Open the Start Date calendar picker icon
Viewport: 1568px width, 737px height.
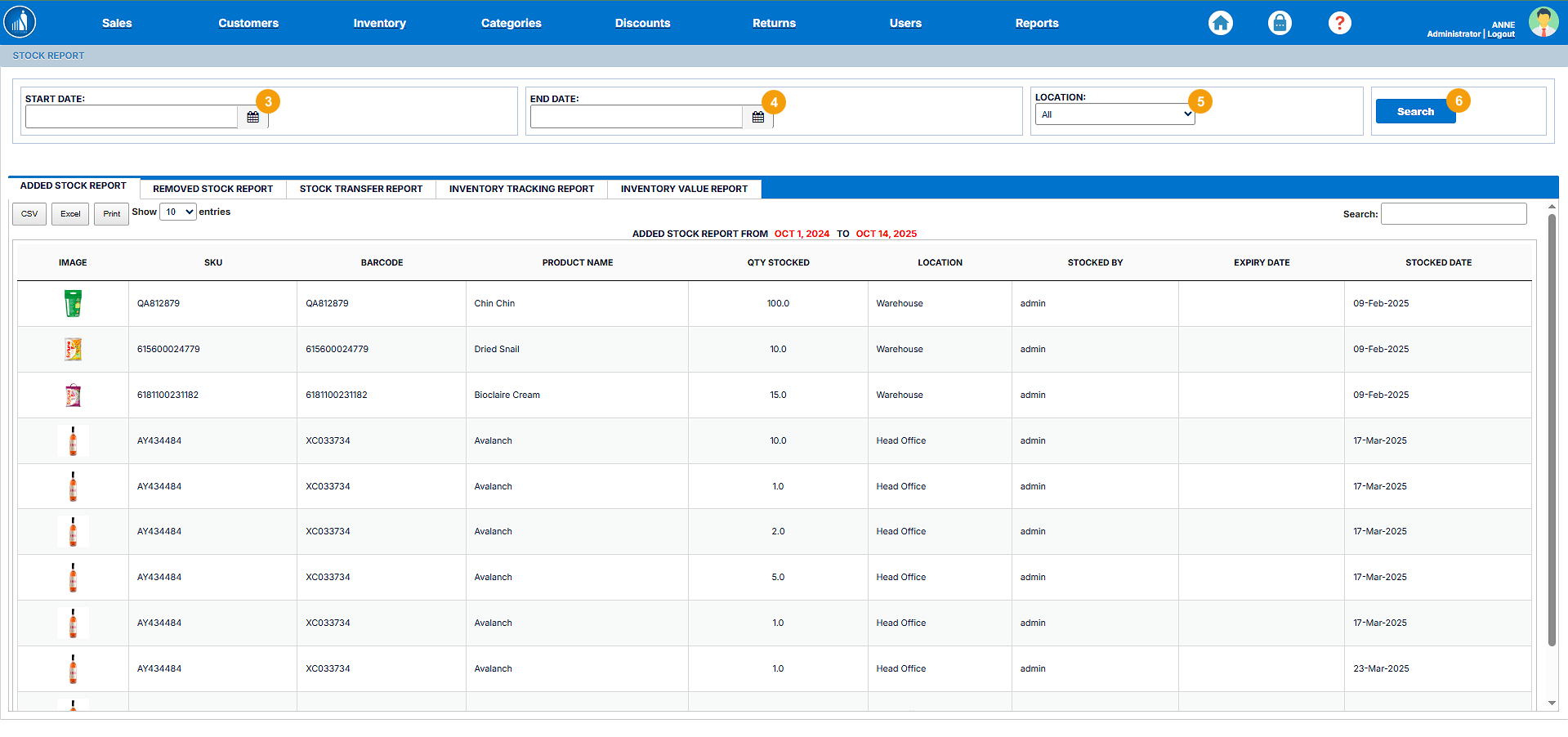coord(253,118)
